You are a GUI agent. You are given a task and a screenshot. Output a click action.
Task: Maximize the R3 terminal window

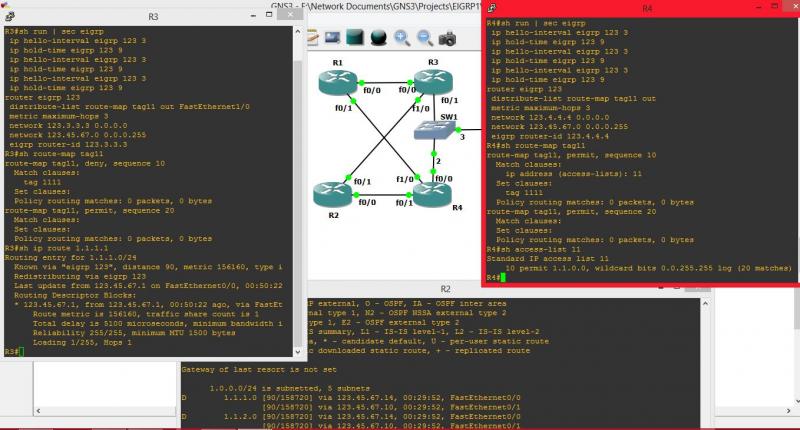pyautogui.click(x=269, y=15)
